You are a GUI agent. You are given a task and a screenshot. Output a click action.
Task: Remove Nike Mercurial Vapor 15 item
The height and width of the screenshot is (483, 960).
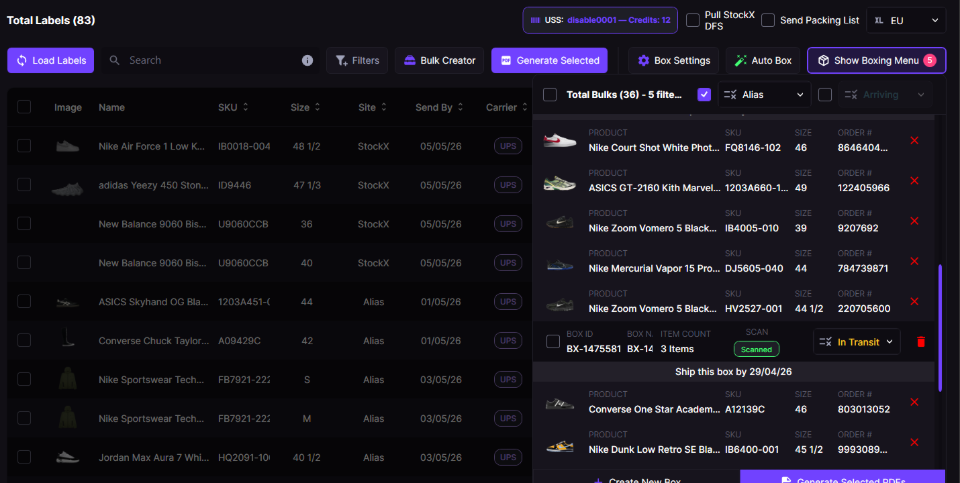pos(915,261)
